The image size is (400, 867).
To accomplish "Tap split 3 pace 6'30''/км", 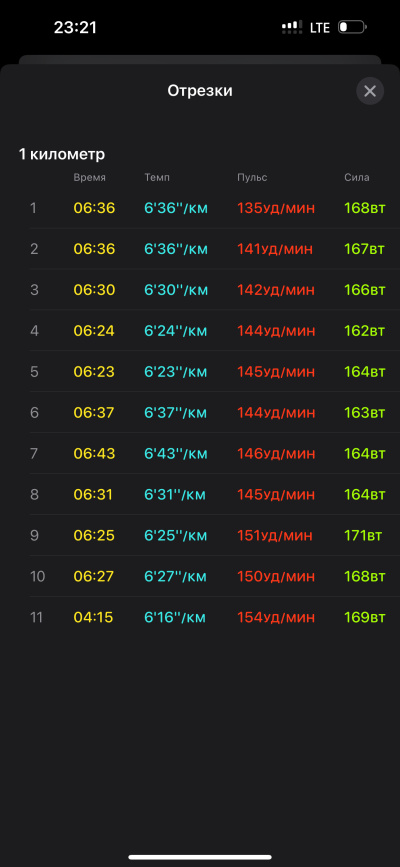I will coord(176,290).
